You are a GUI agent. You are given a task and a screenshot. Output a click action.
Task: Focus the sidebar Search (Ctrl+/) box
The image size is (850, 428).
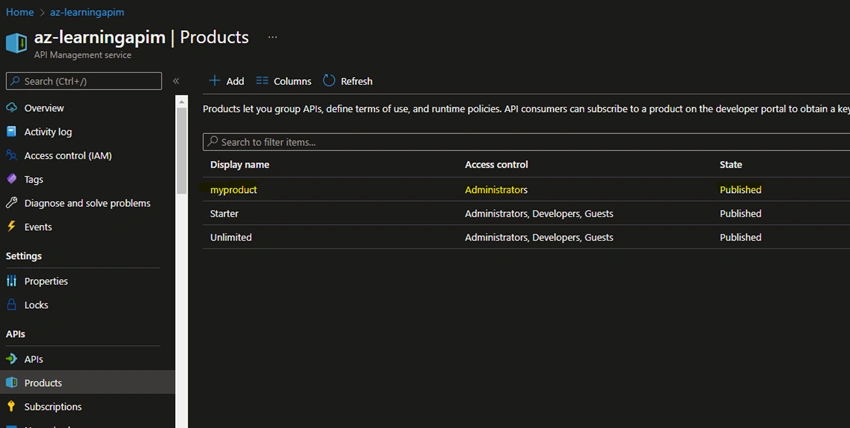pyautogui.click(x=84, y=81)
